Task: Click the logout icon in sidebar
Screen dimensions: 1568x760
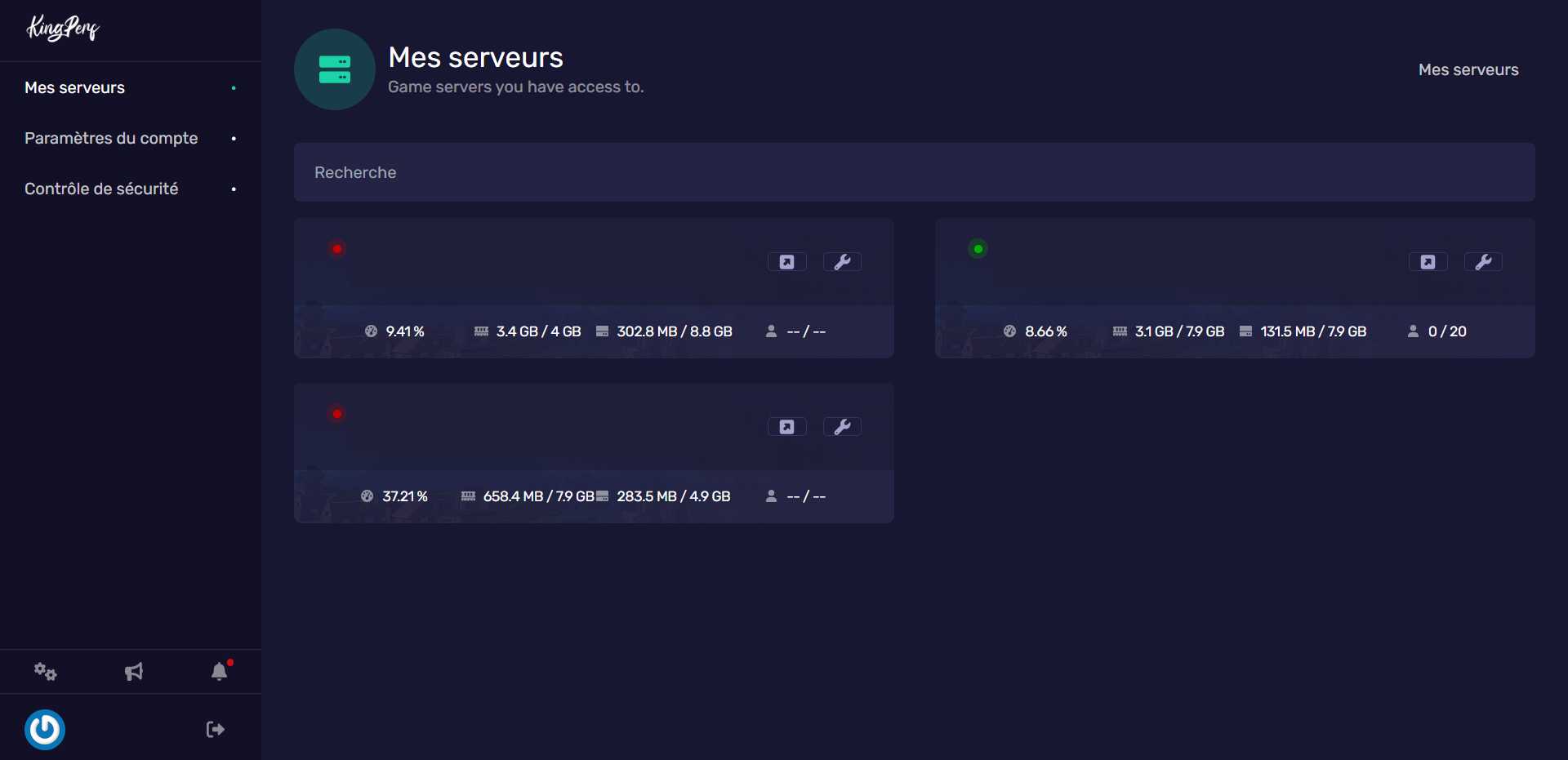Action: tap(215, 730)
